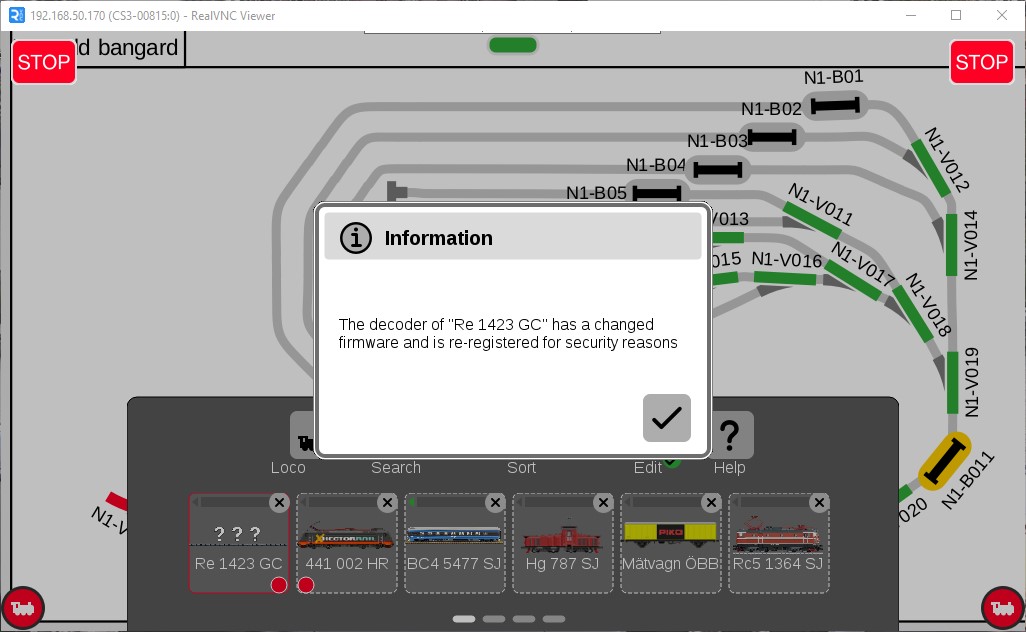1026x632 pixels.
Task: Click the N1-B04 track label
Action: point(656,165)
